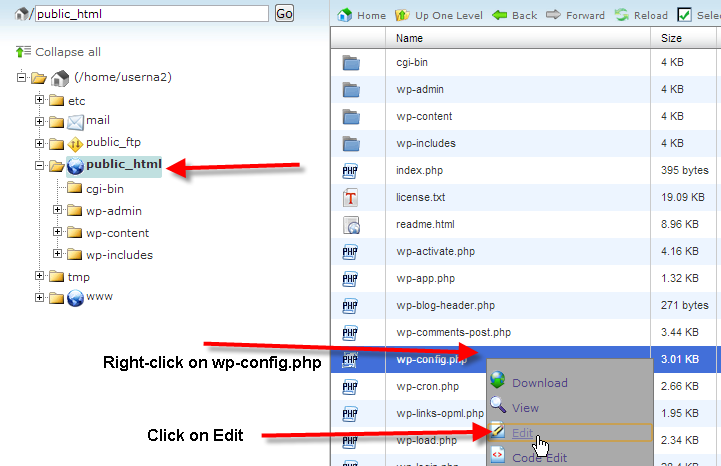Expand the tmp folder node
Image resolution: width=721 pixels, height=466 pixels.
pos(40,276)
